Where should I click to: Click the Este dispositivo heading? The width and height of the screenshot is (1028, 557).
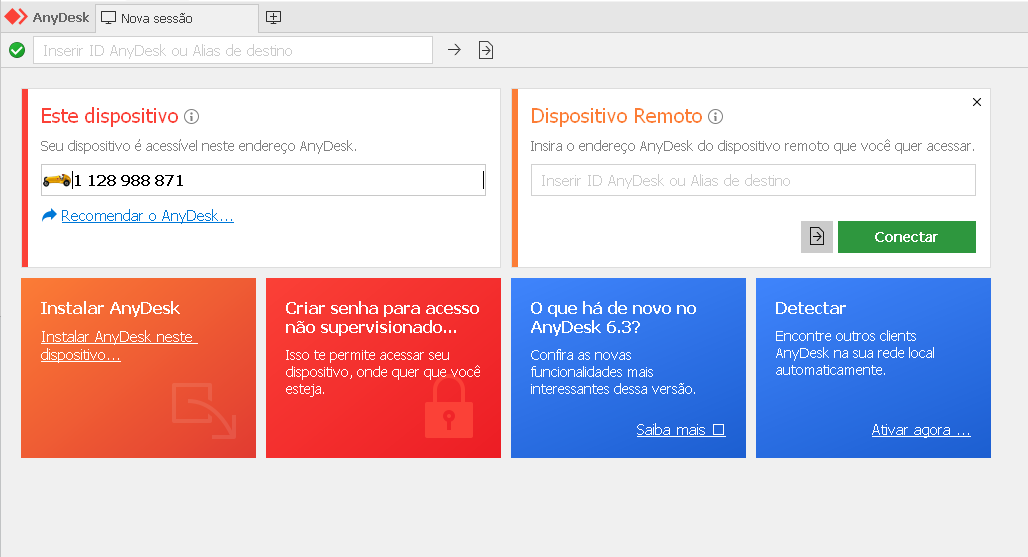109,116
